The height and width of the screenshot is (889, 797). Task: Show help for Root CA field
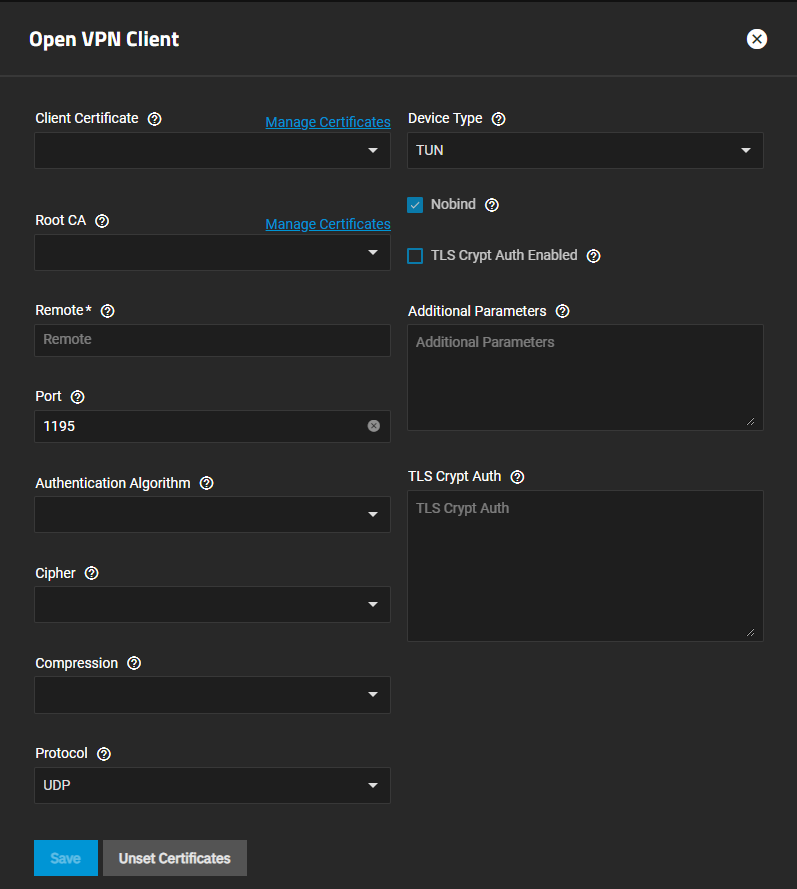102,221
